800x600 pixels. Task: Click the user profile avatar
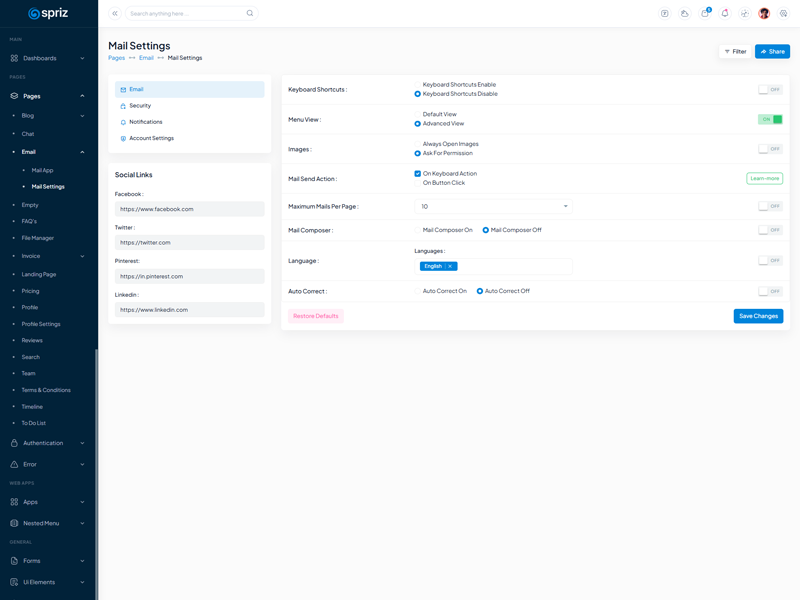[764, 14]
